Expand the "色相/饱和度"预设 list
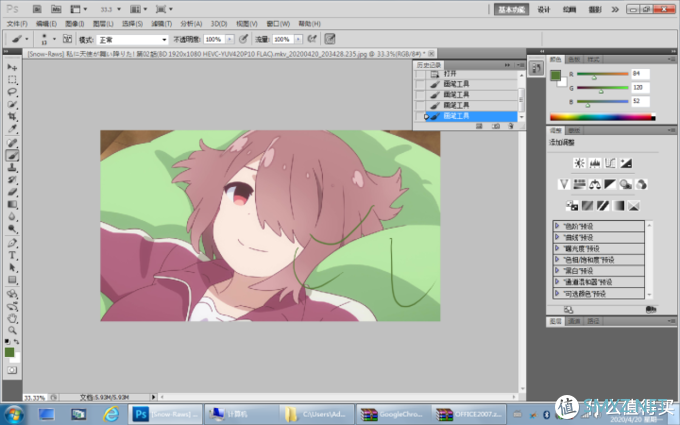680x425 pixels. pos(557,260)
